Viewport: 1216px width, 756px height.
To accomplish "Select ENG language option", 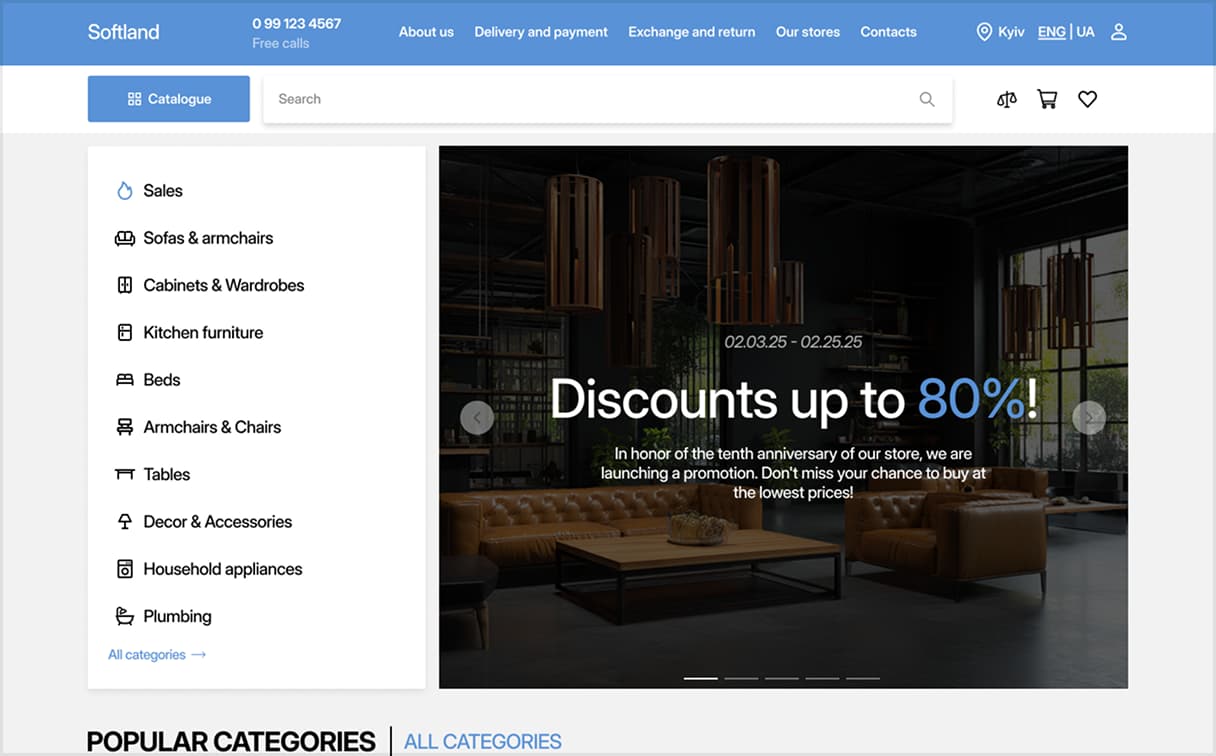I will [x=1051, y=32].
